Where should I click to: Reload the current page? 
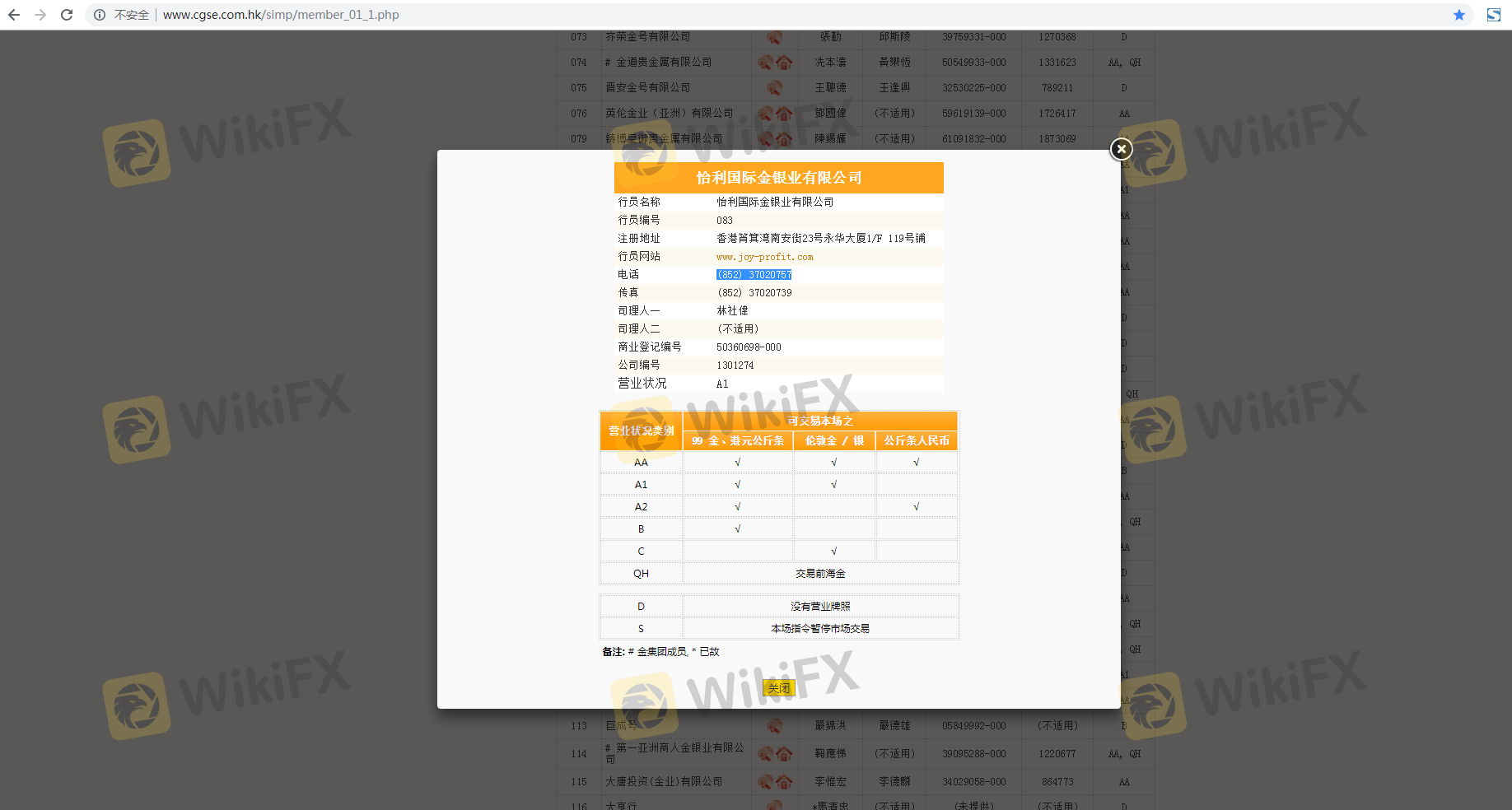pyautogui.click(x=67, y=15)
